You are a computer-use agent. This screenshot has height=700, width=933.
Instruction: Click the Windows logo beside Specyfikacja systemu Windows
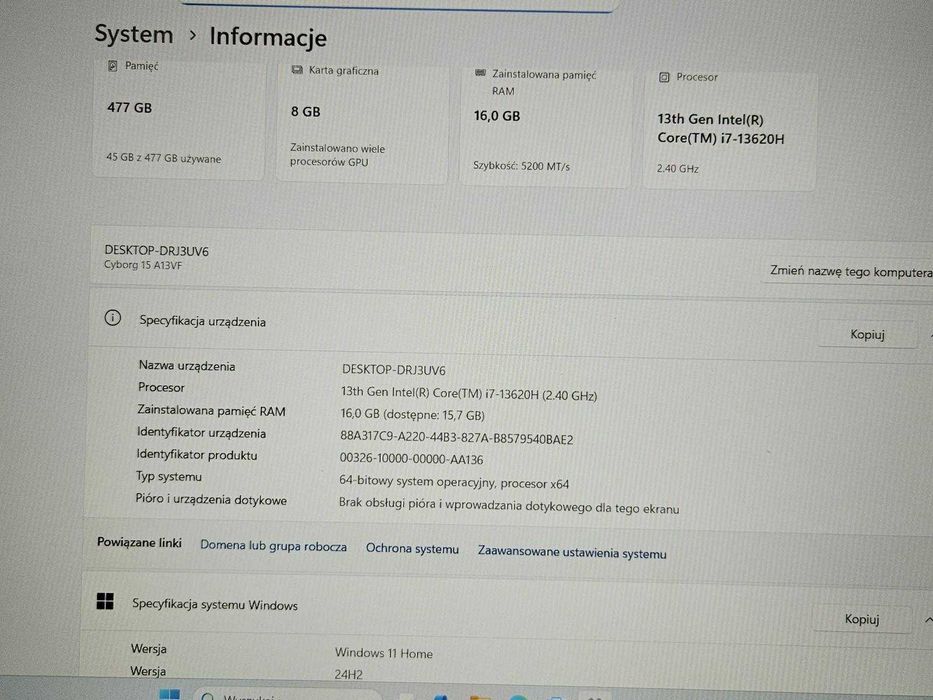105,601
